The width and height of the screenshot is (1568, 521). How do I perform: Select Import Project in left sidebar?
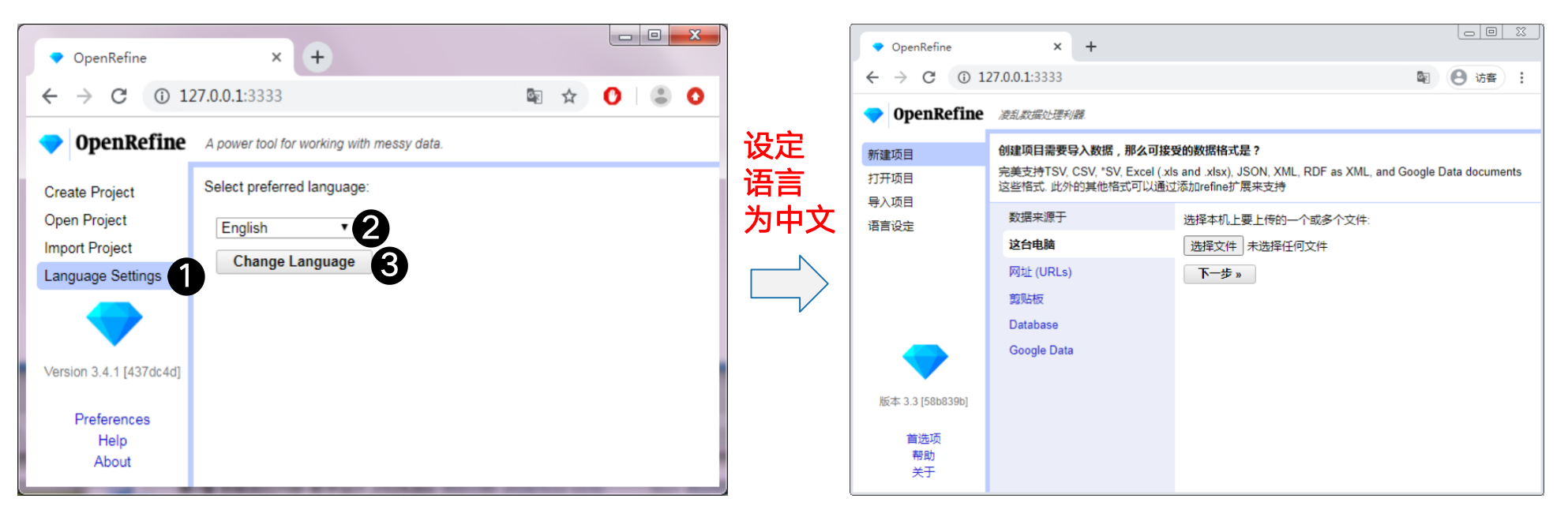pos(88,248)
